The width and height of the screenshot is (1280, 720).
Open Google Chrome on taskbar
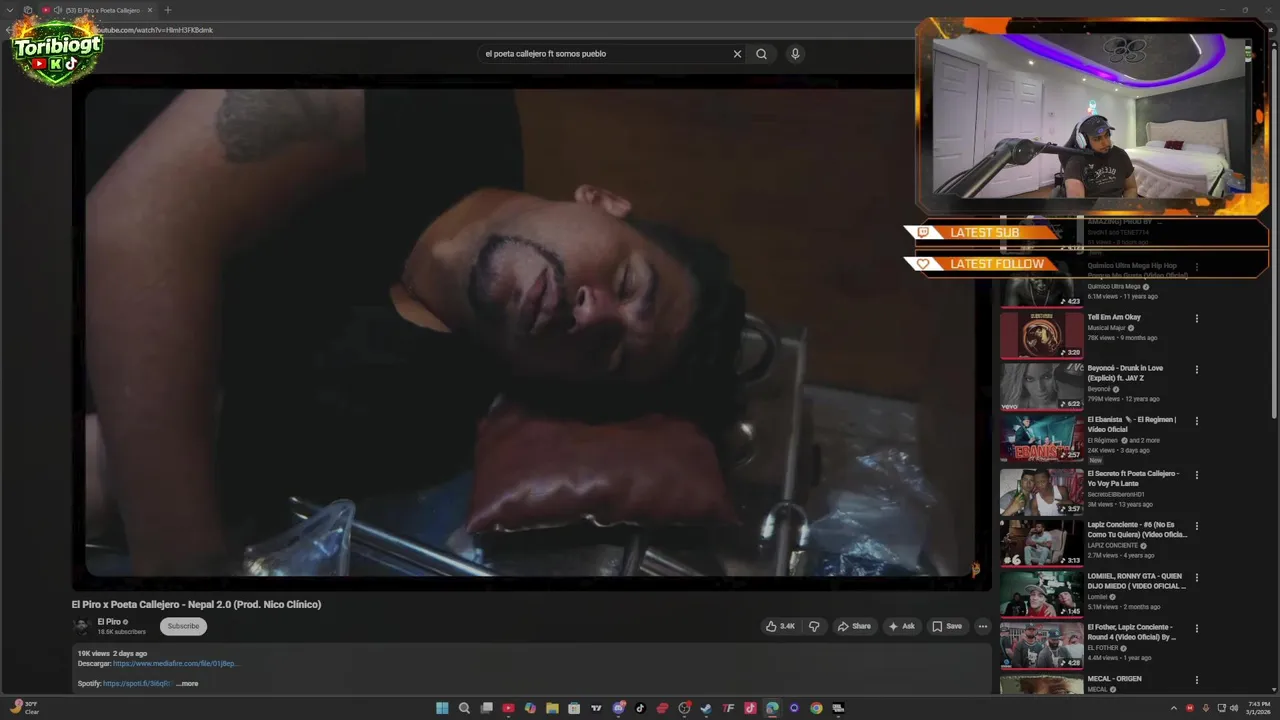pos(816,708)
